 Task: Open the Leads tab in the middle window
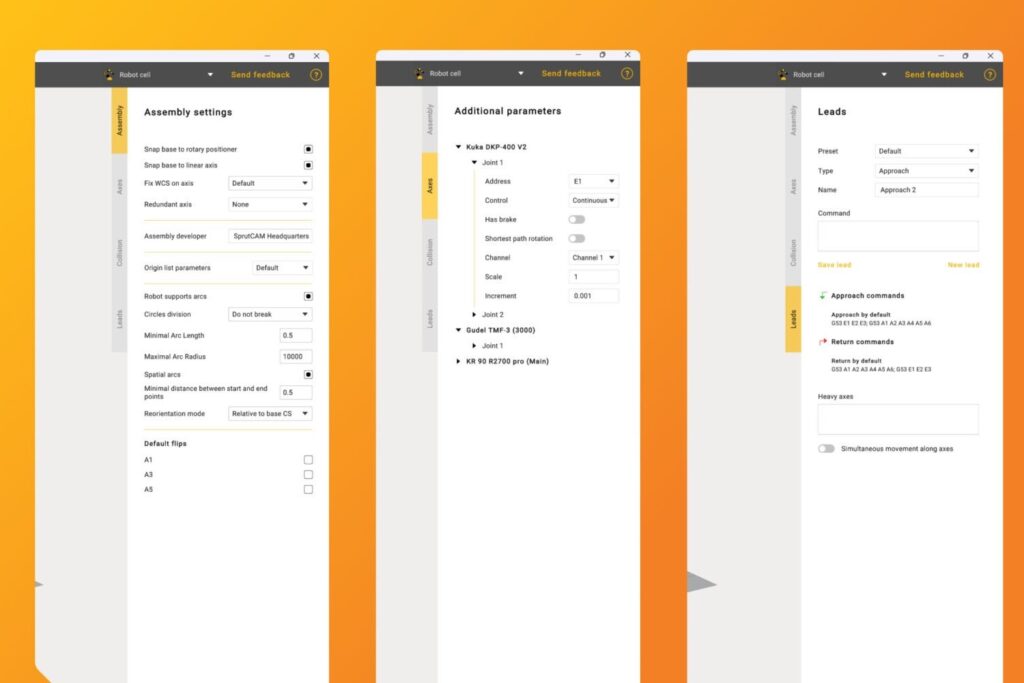coord(430,317)
